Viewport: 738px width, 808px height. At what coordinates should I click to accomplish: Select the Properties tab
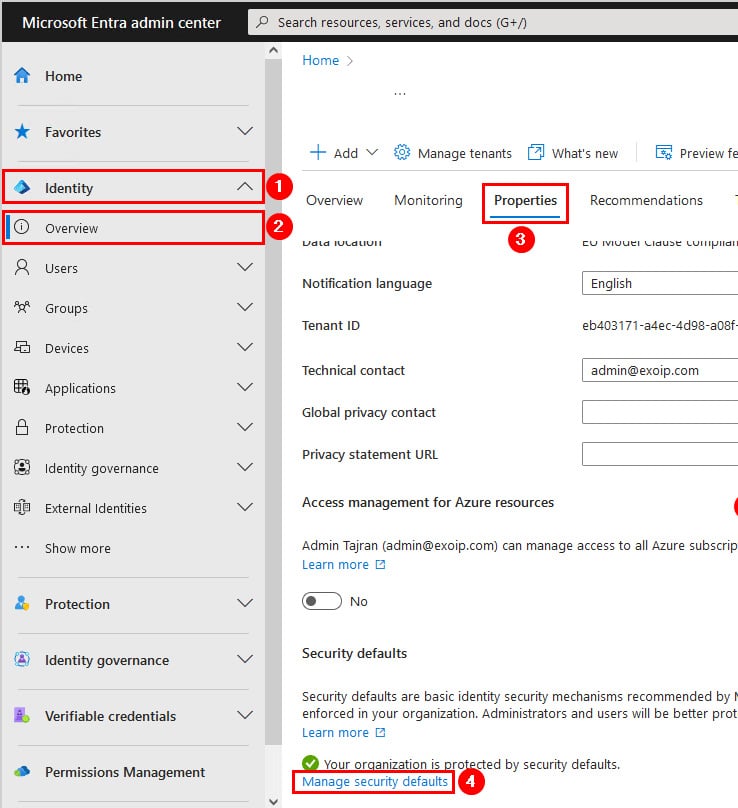(525, 200)
